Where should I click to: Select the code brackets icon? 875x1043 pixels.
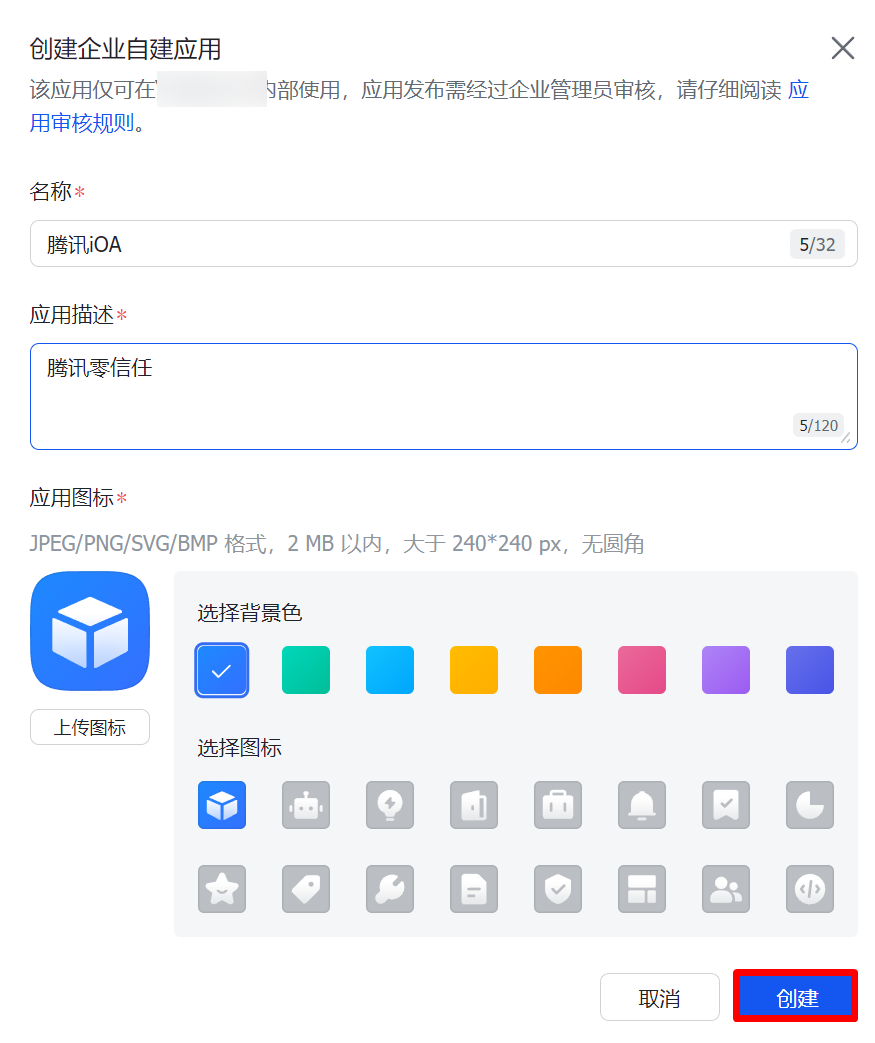point(810,889)
